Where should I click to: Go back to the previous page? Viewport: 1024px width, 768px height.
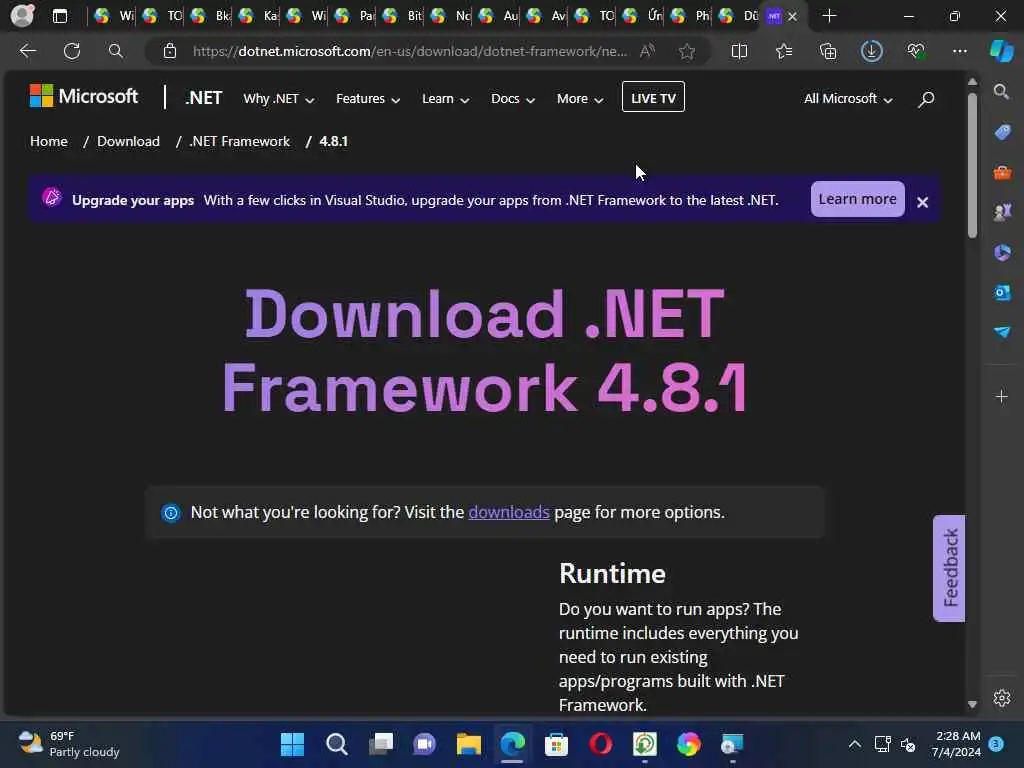(x=27, y=51)
